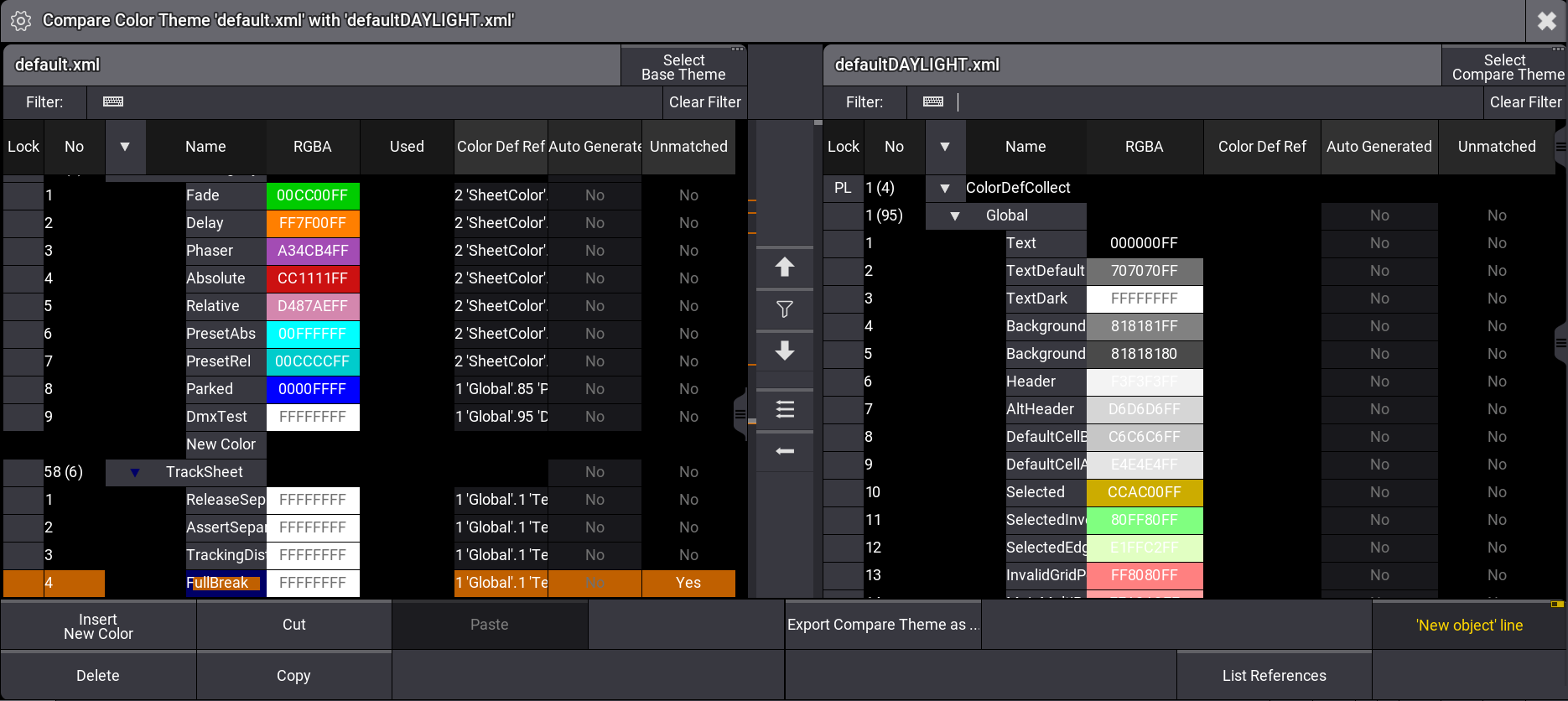Click the left arrow transfer icon
1568x701 pixels.
[x=785, y=451]
